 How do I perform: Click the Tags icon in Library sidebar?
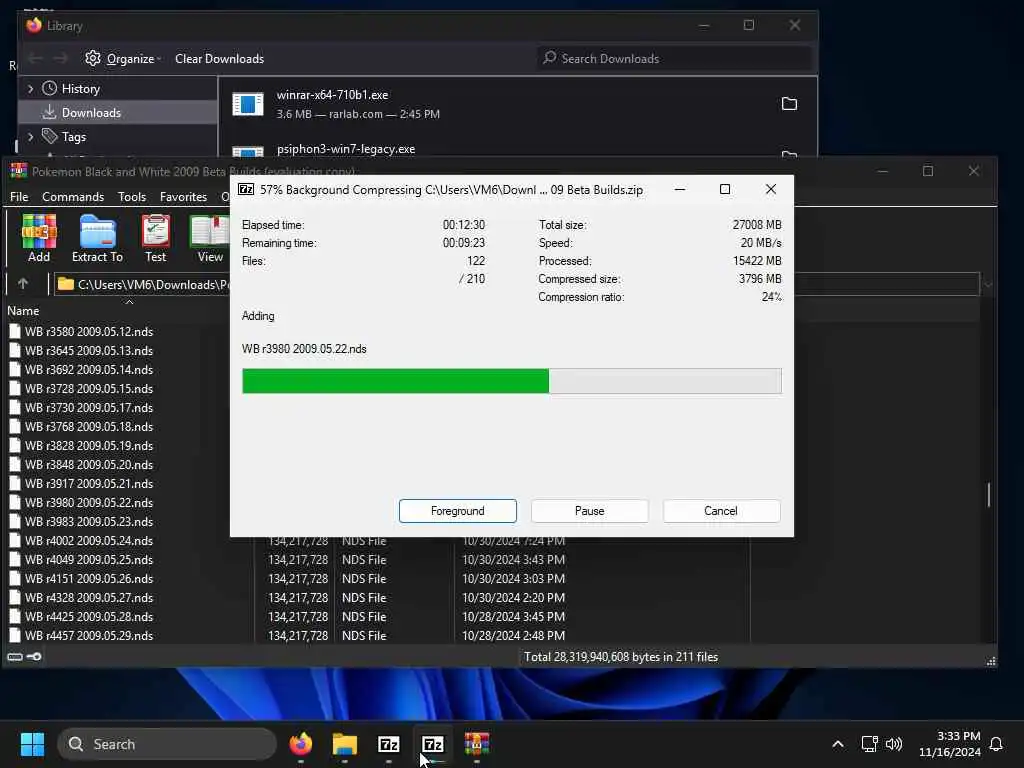coord(49,136)
